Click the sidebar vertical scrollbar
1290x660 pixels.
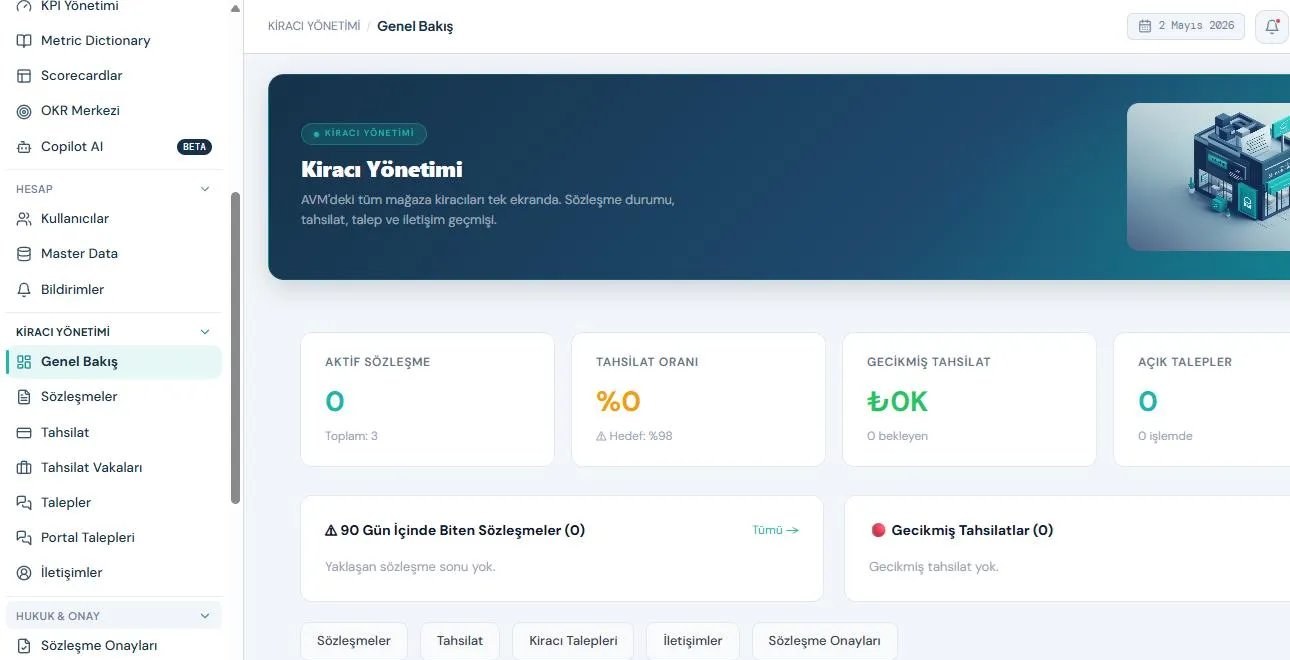pos(236,348)
